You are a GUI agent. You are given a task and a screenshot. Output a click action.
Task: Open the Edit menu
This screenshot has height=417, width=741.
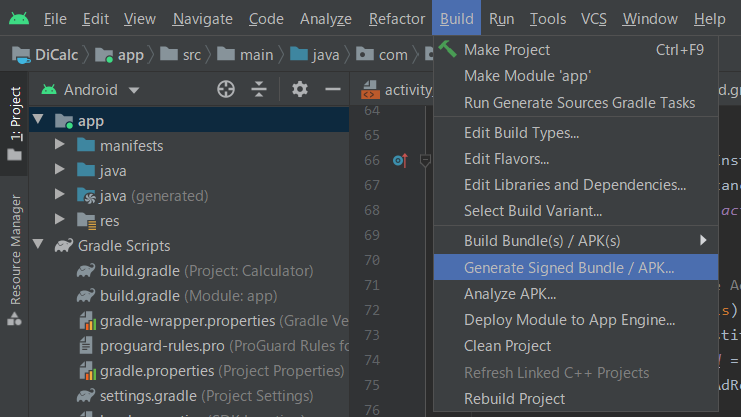(x=95, y=19)
